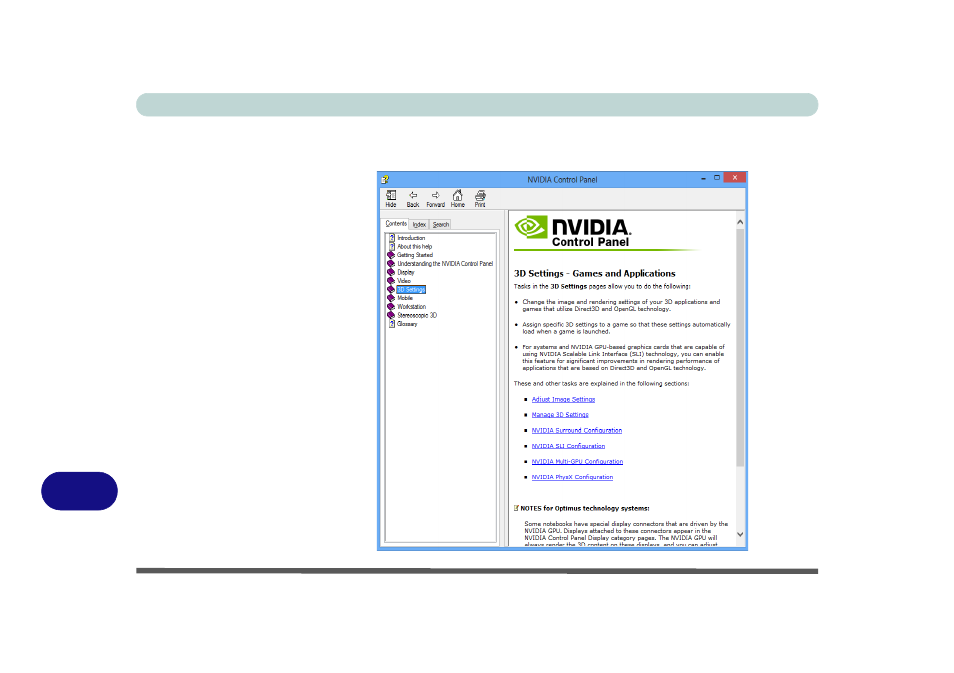The image size is (954, 673).
Task: Open the About this help topic
Action: click(x=414, y=246)
